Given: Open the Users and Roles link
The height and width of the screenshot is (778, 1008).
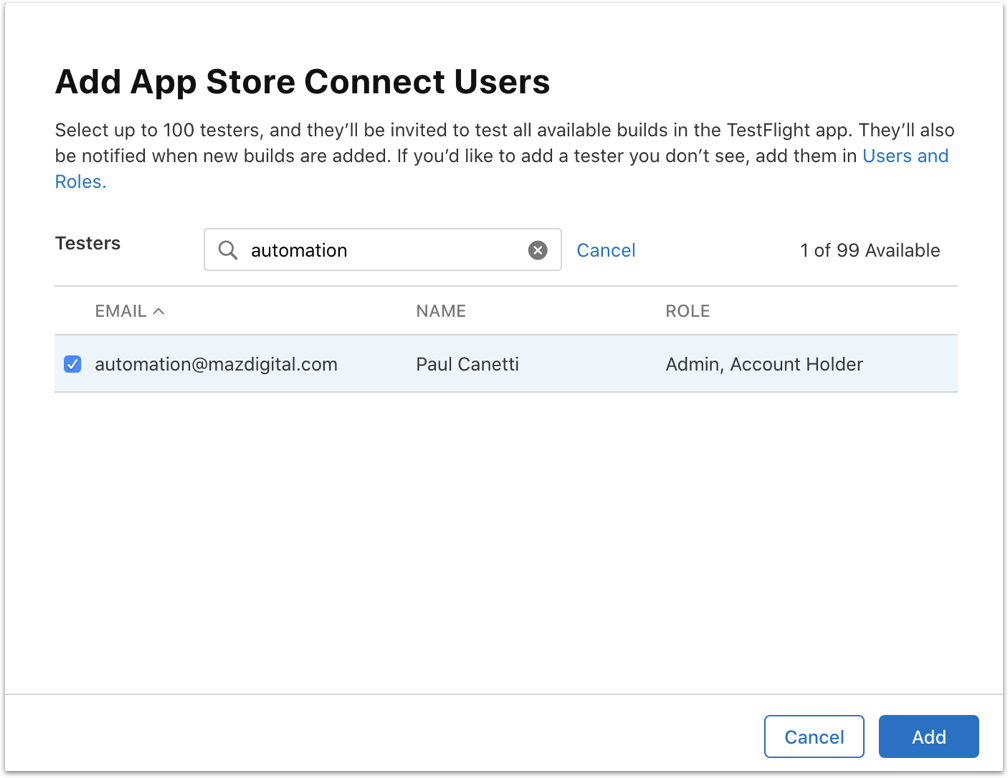Looking at the screenshot, I should point(905,156).
